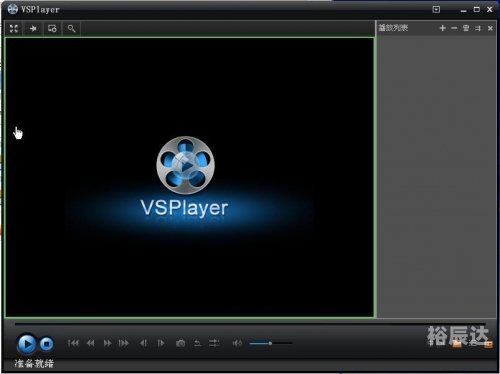The image size is (500, 374).
Task: Click the playlist order icon
Action: click(x=478, y=28)
